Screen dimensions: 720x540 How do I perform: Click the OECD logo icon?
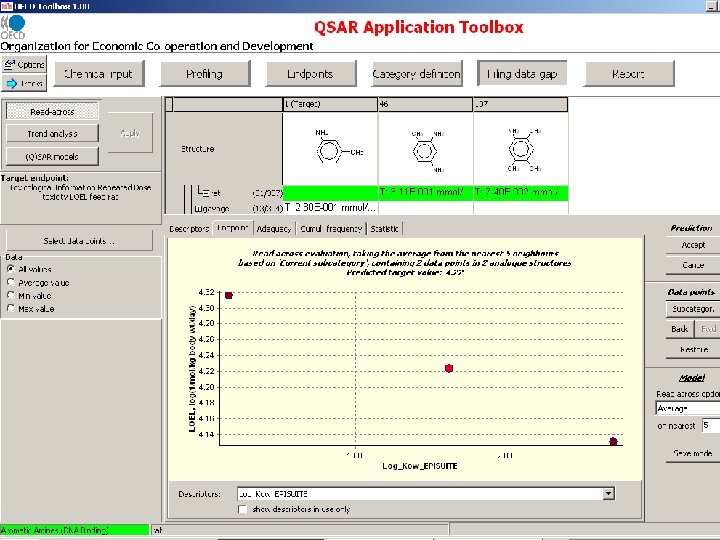point(13,27)
